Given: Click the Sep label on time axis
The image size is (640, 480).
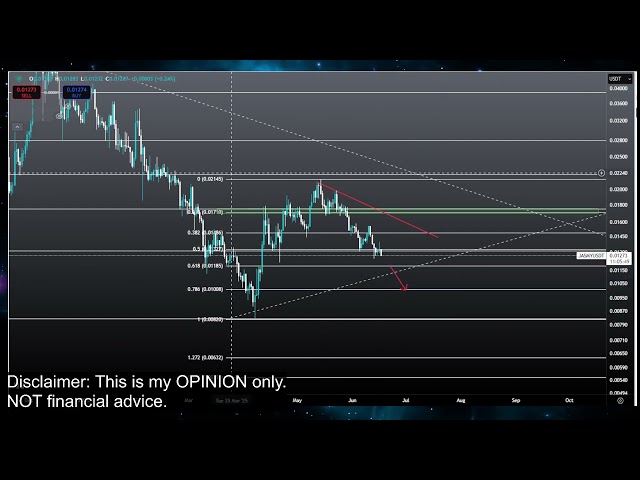Looking at the screenshot, I should coord(516,400).
